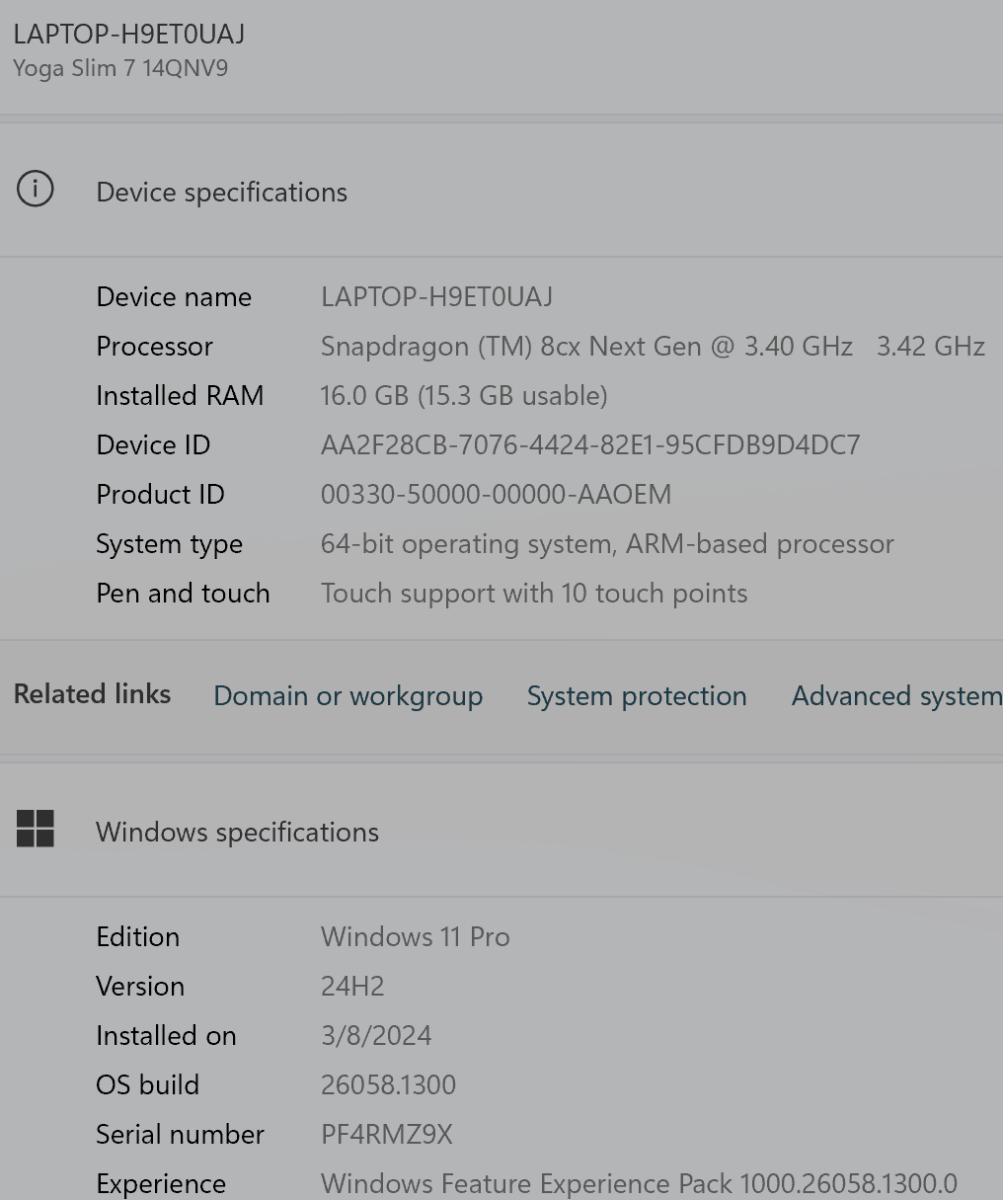Click the Windows logo icon
1003x1200 pixels.
tap(35, 830)
